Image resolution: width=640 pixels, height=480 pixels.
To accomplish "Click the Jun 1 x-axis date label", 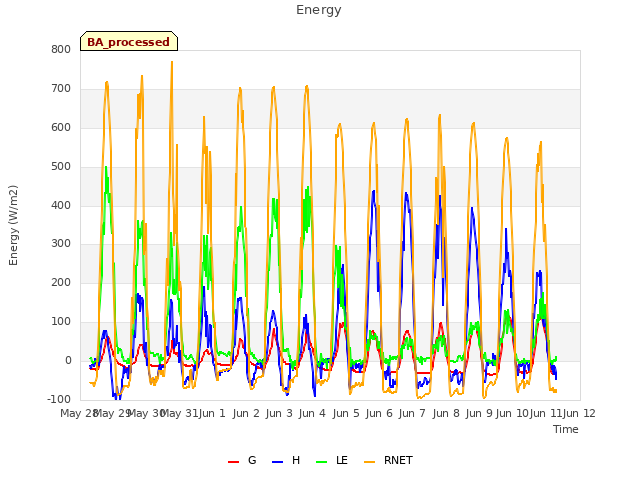I will point(212,413).
